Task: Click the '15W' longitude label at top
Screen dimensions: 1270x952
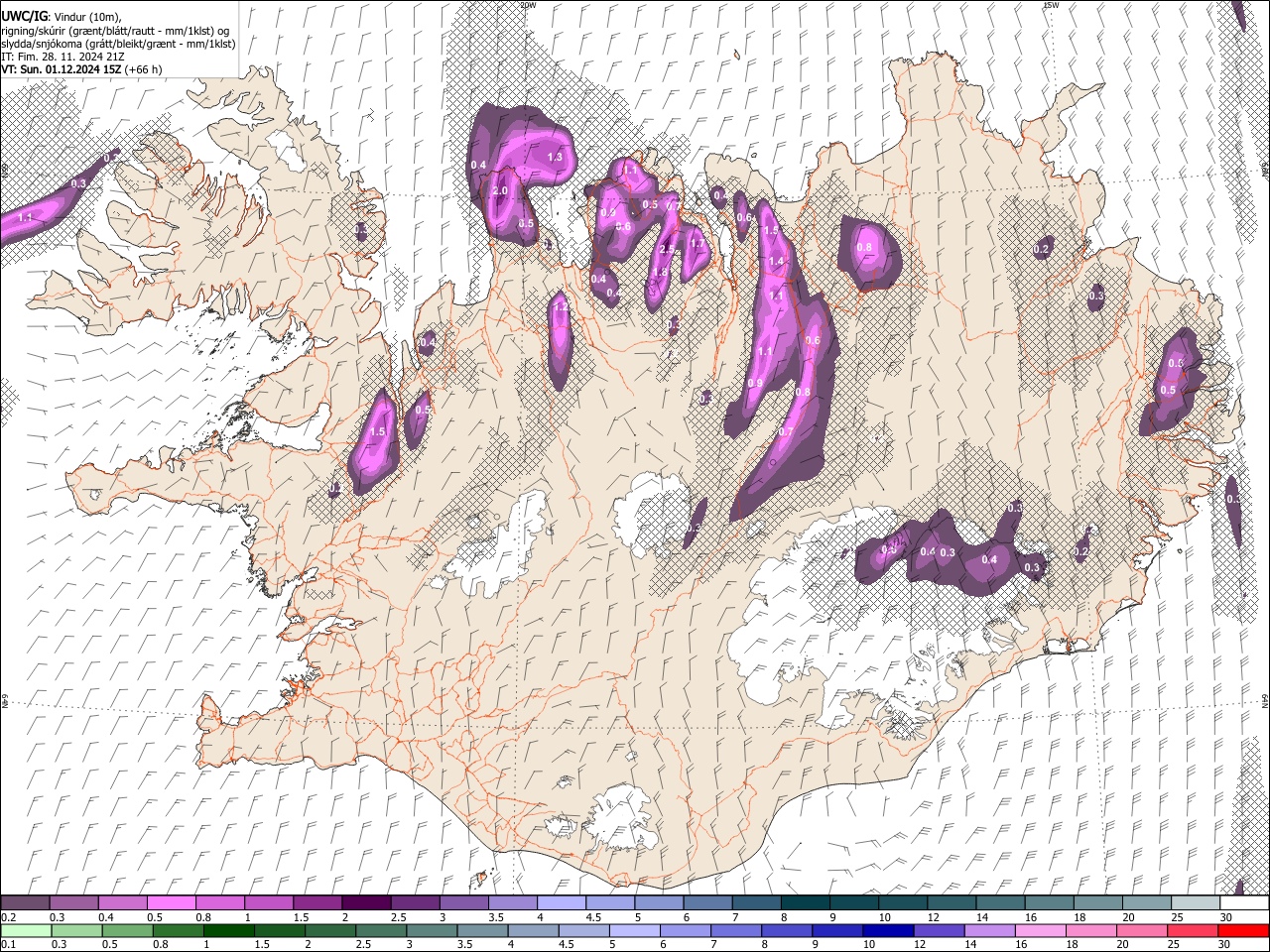Action: pyautogui.click(x=1050, y=5)
